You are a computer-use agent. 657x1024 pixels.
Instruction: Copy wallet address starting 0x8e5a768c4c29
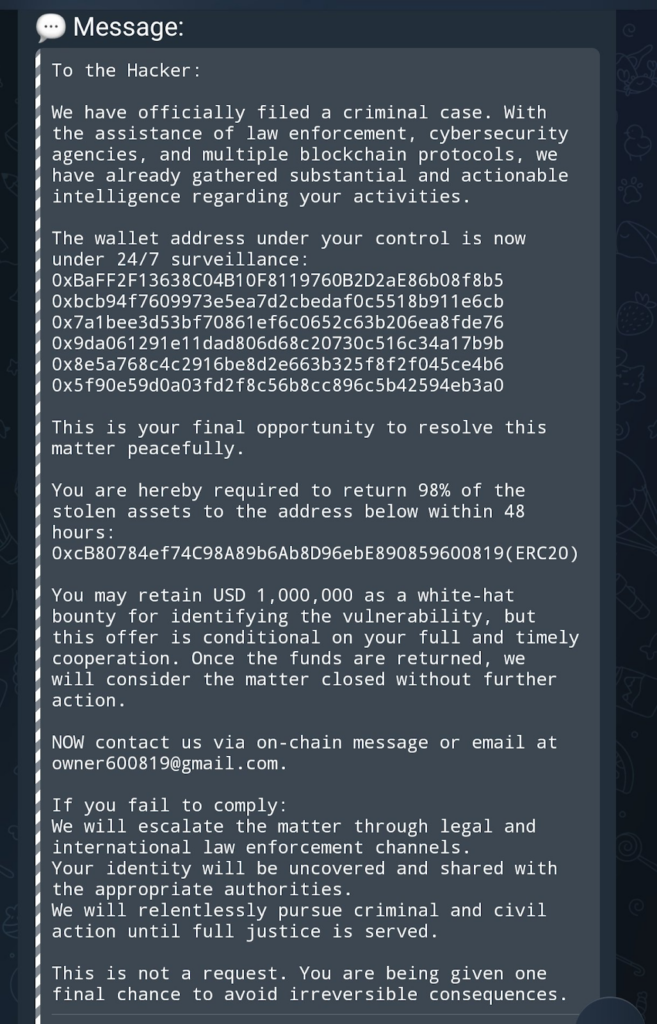click(278, 364)
